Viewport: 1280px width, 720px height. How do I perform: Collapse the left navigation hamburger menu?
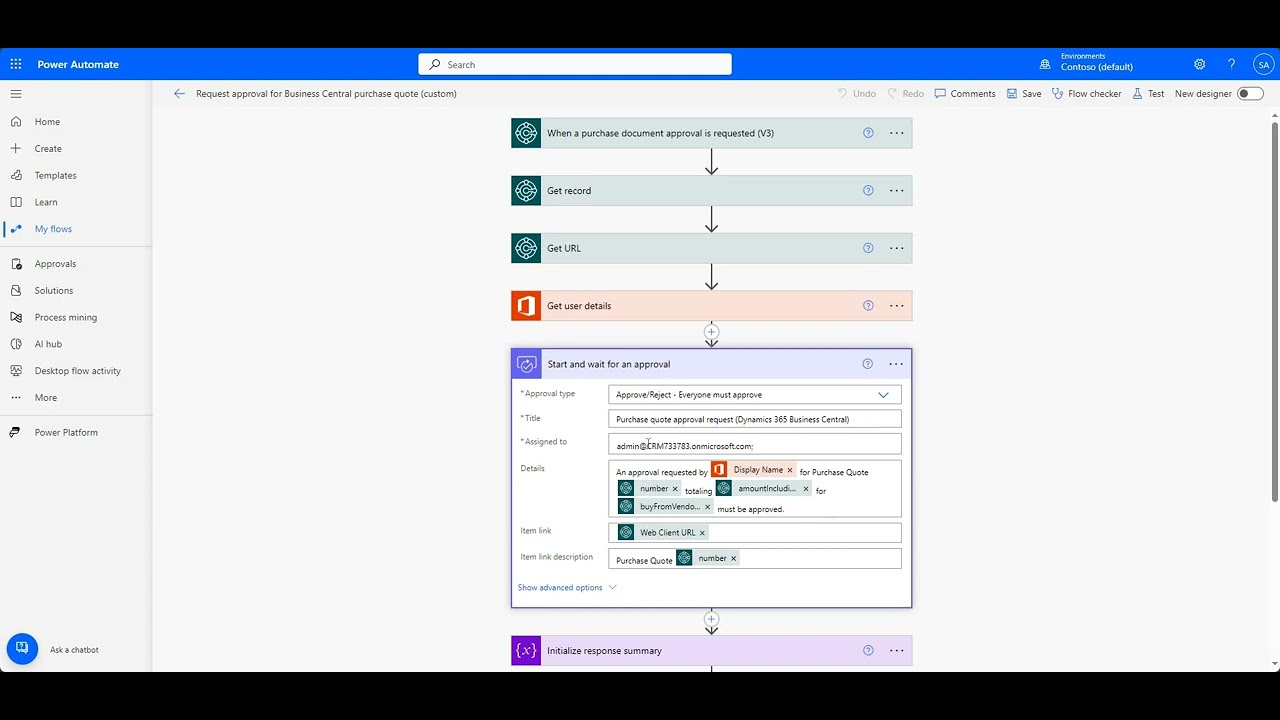pos(16,94)
